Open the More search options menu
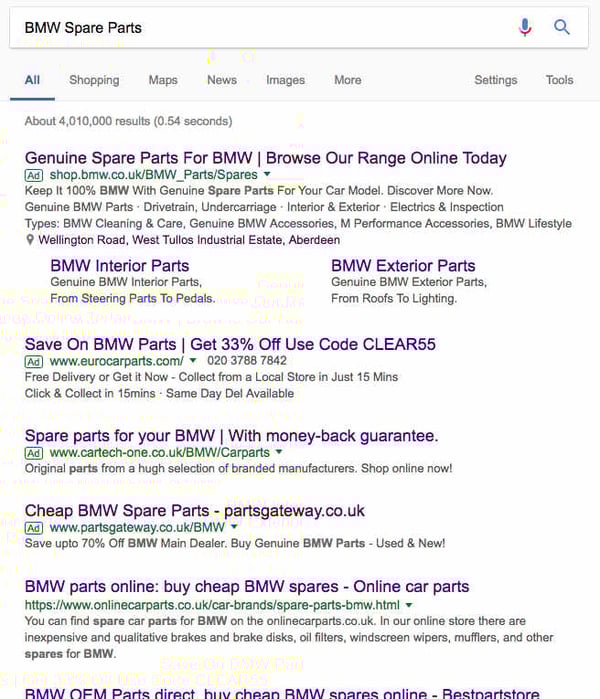Viewport: 600px width, 699px height. click(x=348, y=80)
